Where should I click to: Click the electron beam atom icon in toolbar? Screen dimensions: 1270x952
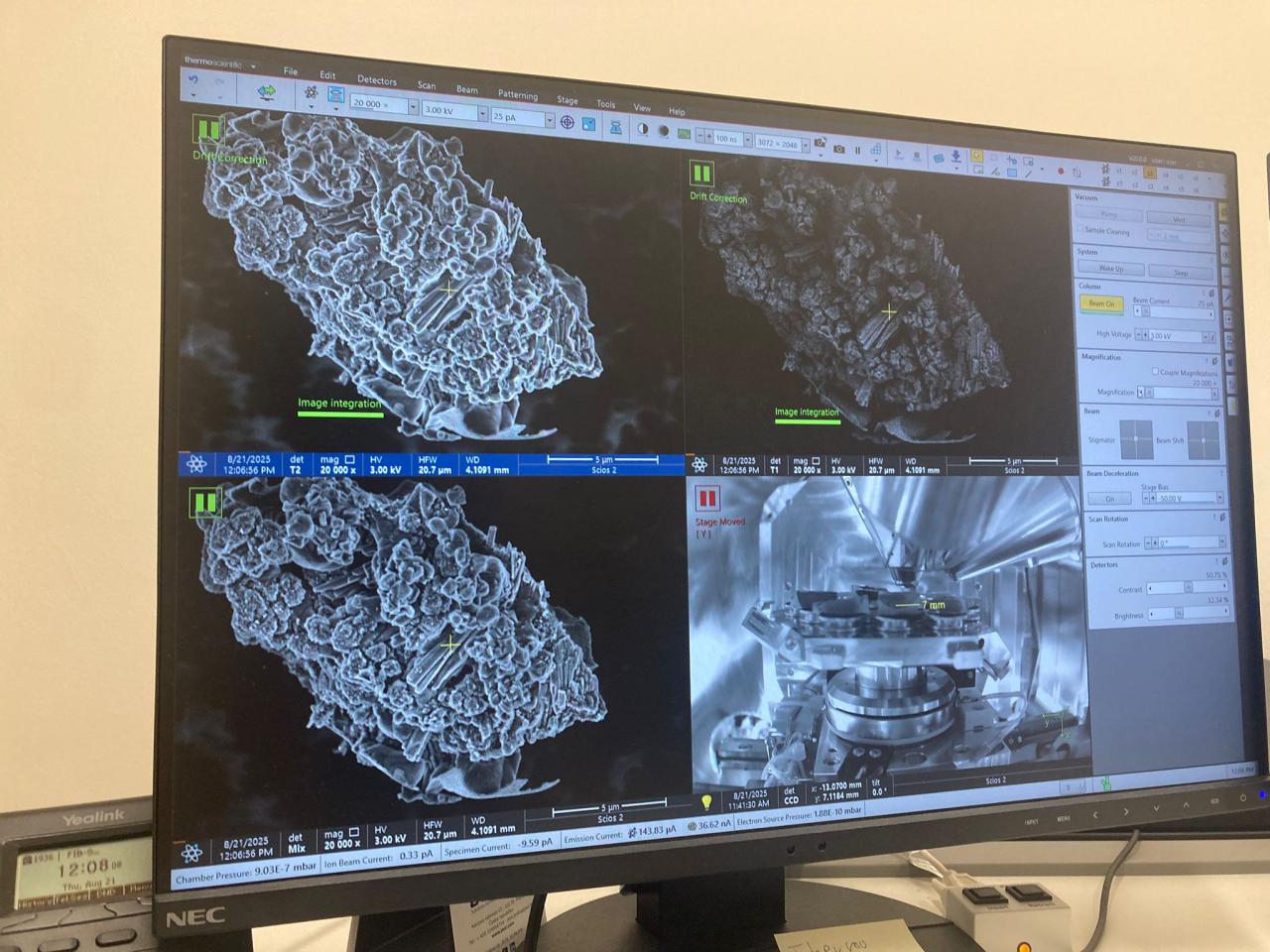pos(311,93)
